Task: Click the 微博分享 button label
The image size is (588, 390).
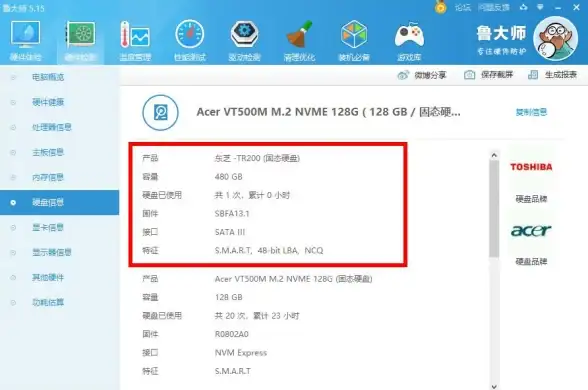Action: click(x=430, y=75)
